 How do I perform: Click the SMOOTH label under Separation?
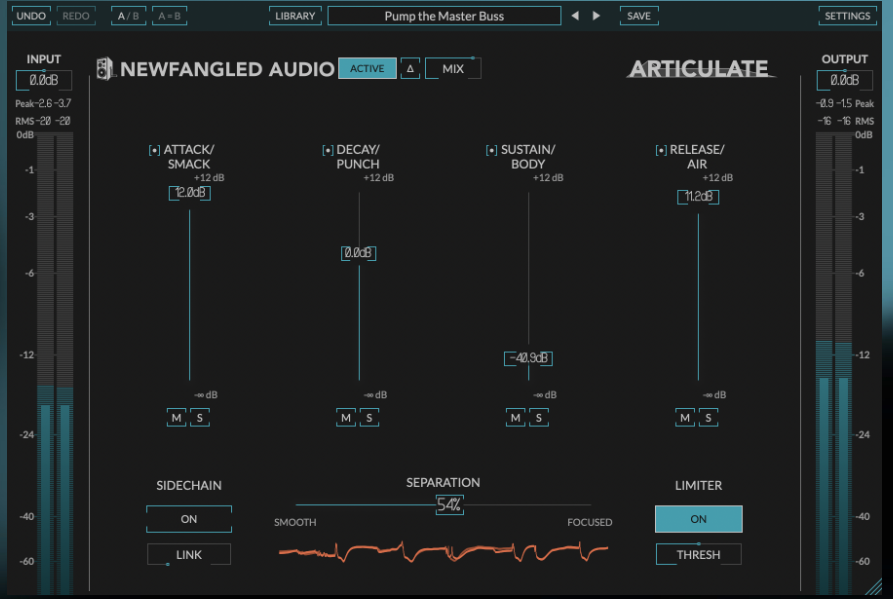[x=295, y=522]
